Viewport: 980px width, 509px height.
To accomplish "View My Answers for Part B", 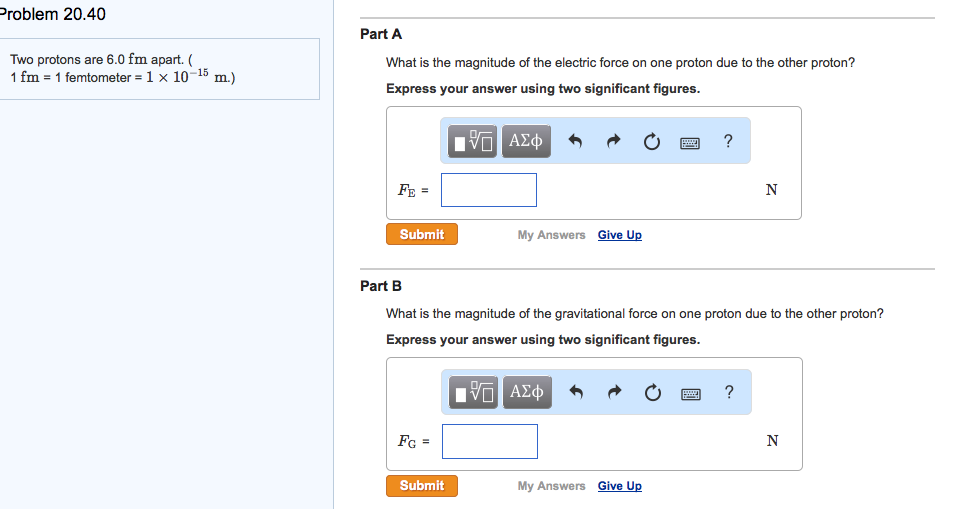I will coord(551,486).
